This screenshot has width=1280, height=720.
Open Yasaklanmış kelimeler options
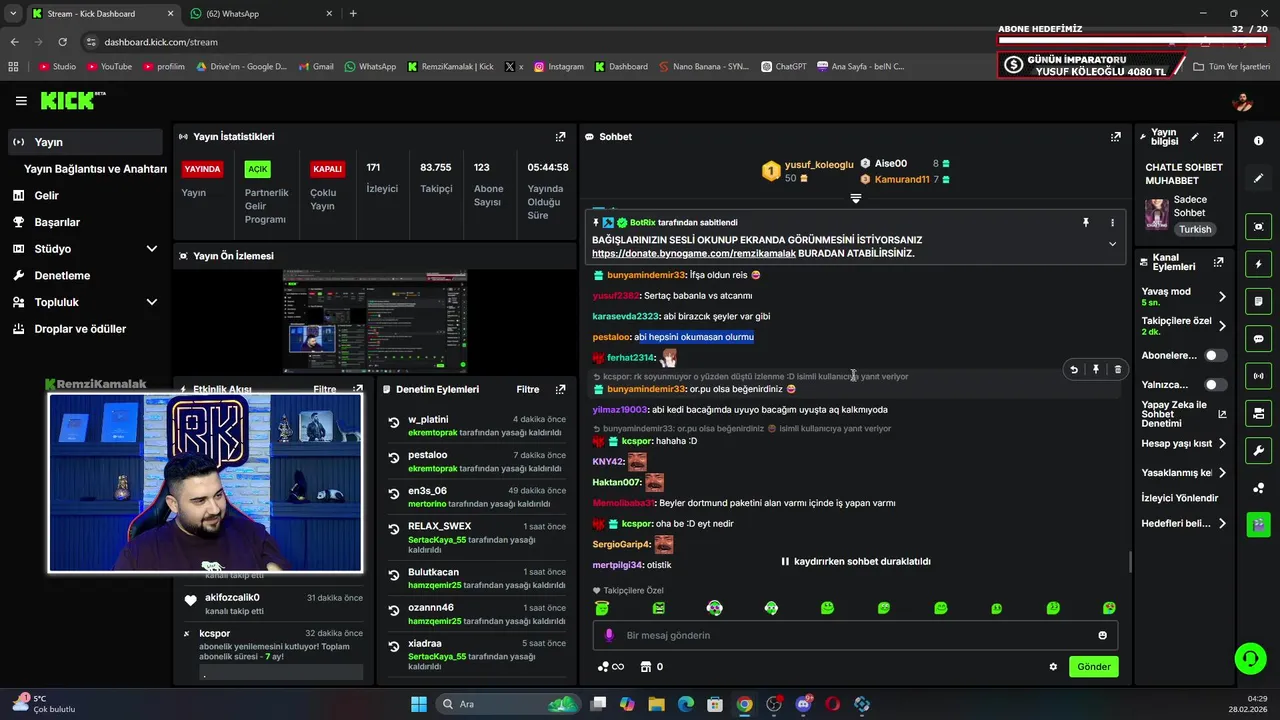click(1184, 473)
